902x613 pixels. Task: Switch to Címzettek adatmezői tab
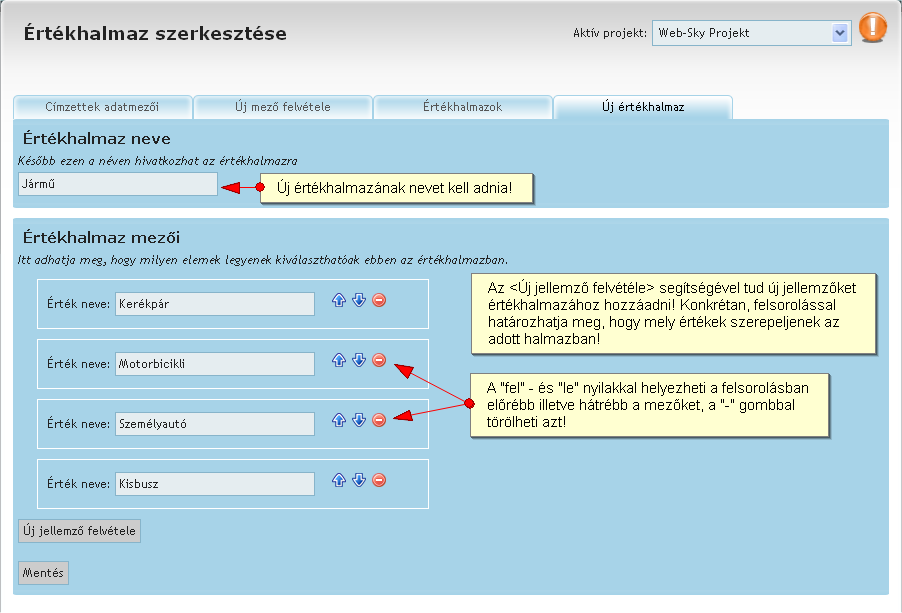(102, 107)
